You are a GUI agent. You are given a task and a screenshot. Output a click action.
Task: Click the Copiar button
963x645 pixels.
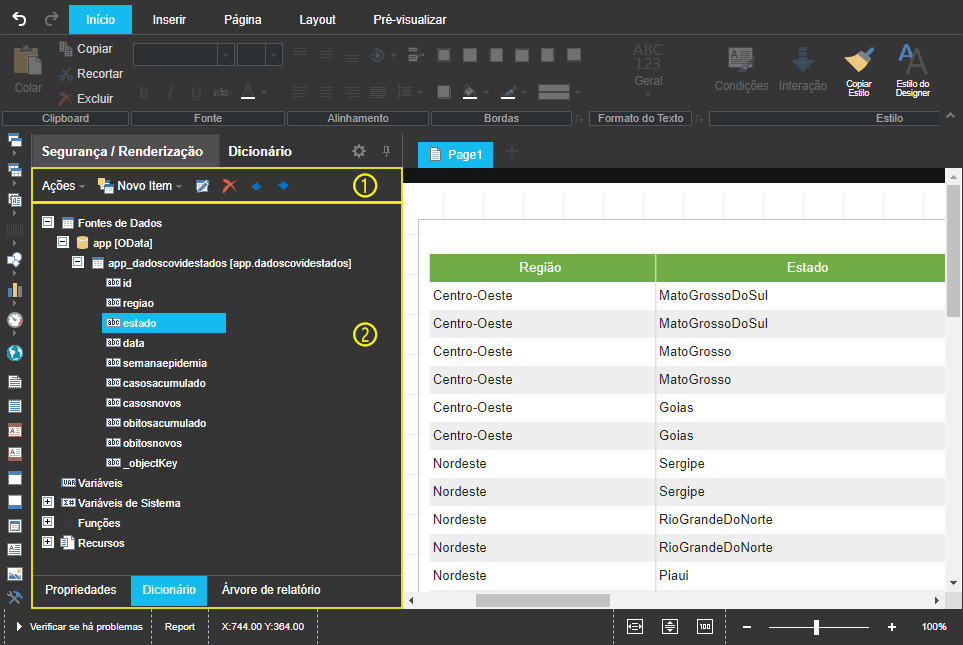click(86, 49)
